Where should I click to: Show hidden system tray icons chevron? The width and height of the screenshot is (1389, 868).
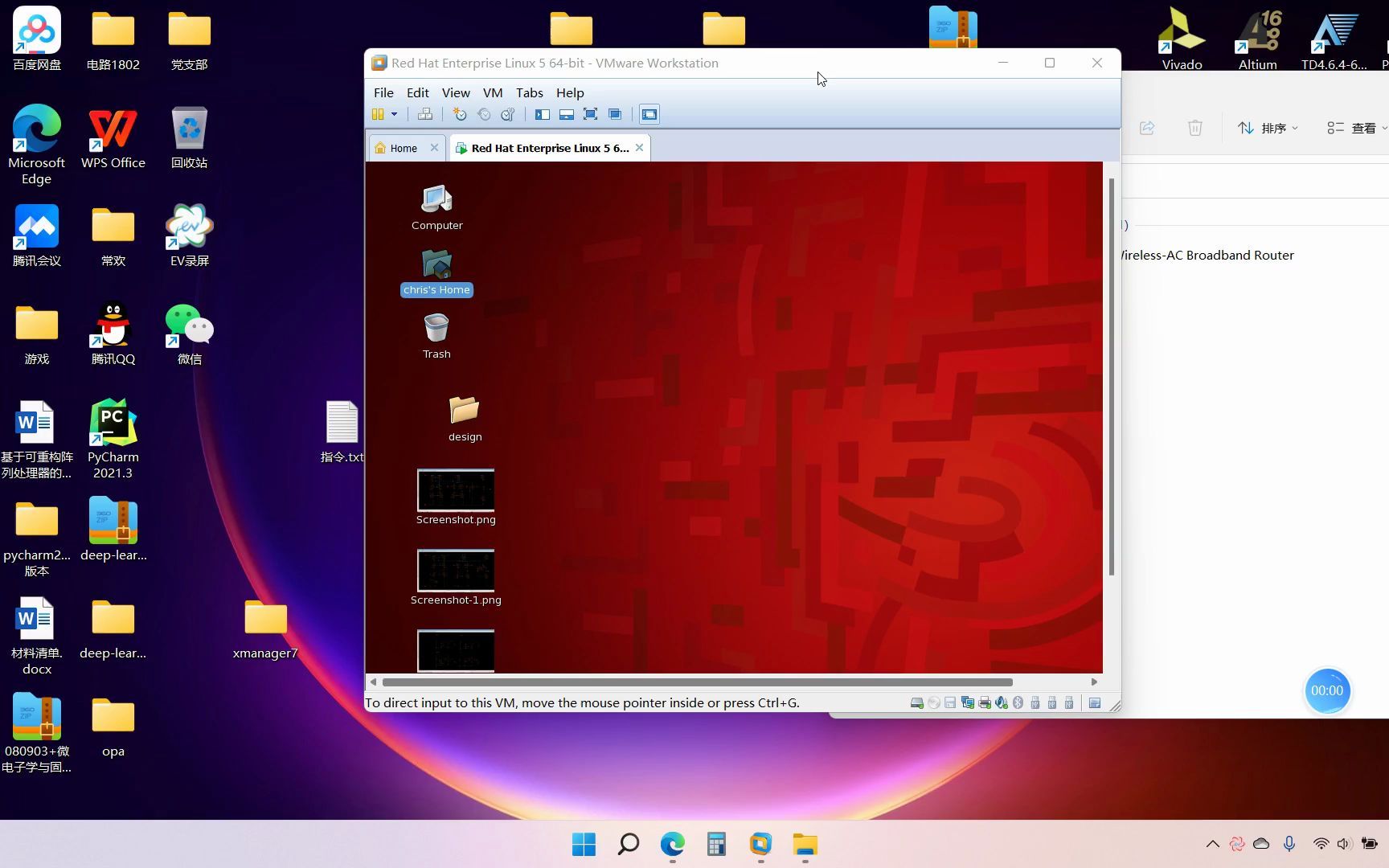pos(1213,844)
